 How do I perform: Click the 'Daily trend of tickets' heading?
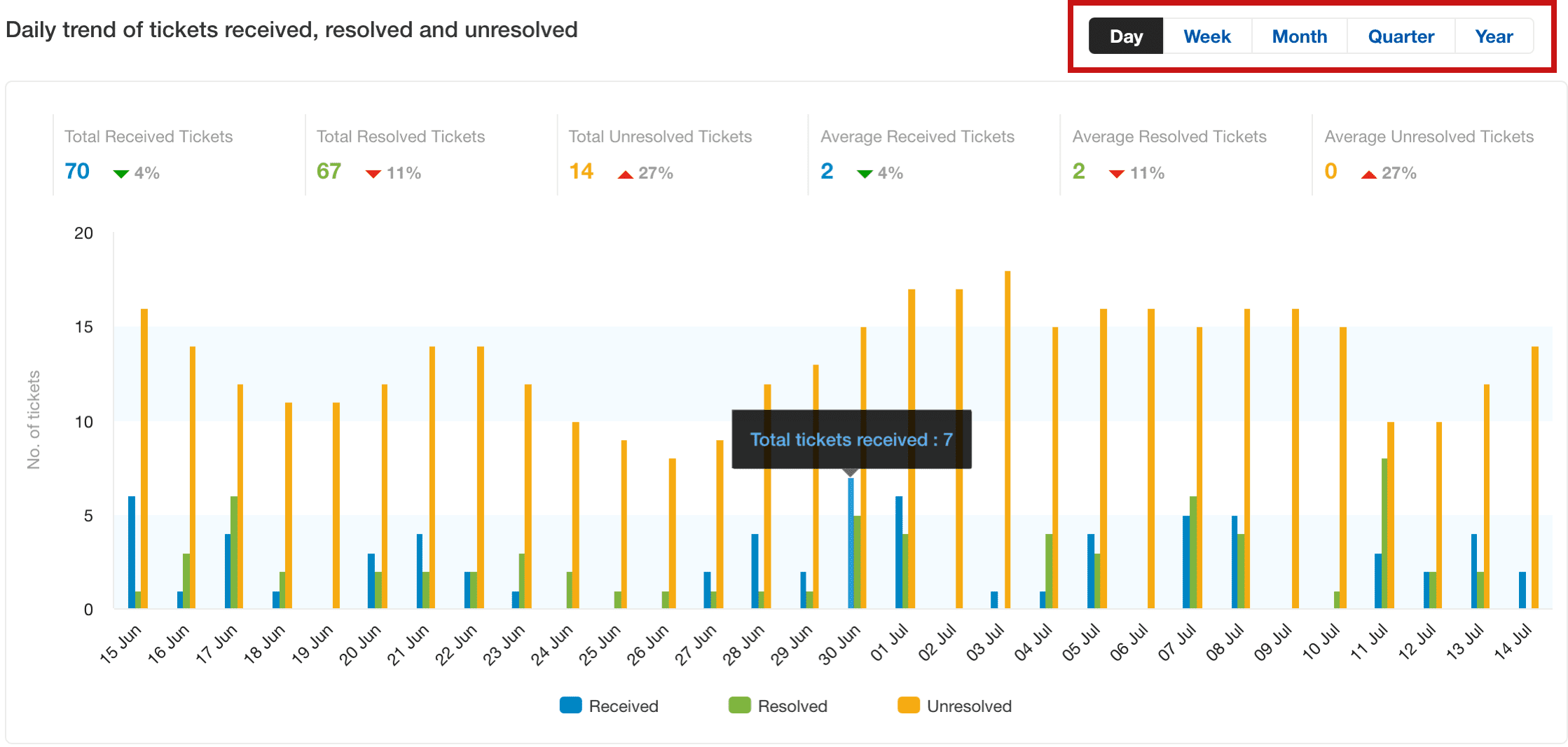click(x=291, y=29)
